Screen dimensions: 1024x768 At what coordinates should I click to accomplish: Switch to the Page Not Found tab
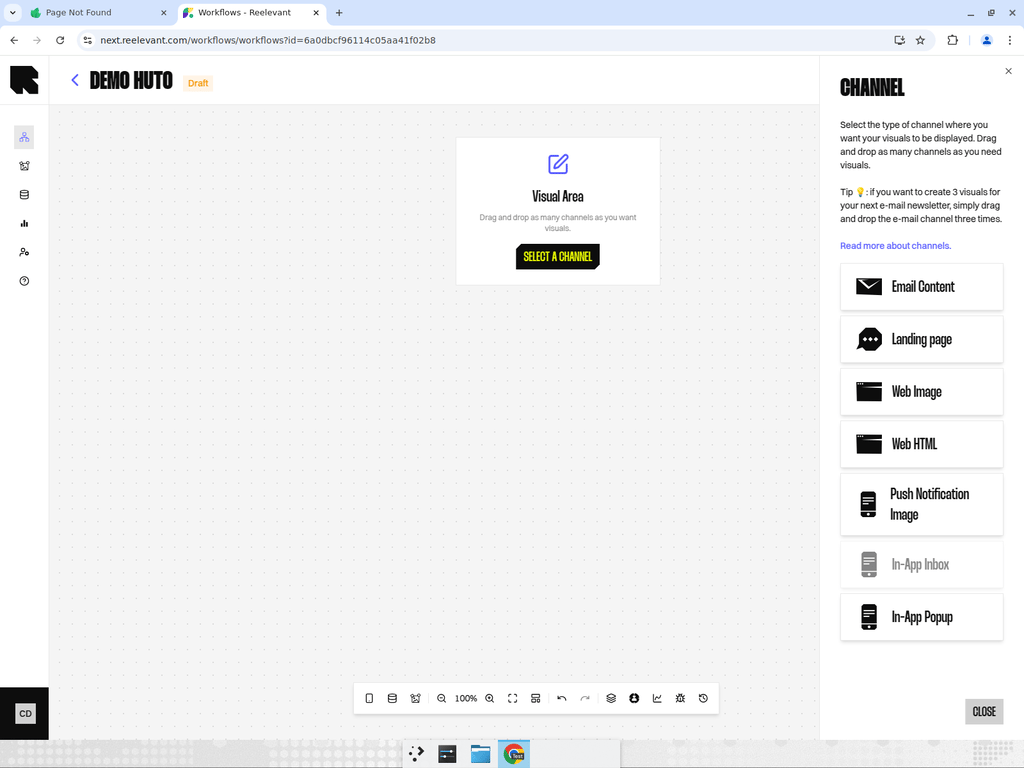tap(98, 12)
